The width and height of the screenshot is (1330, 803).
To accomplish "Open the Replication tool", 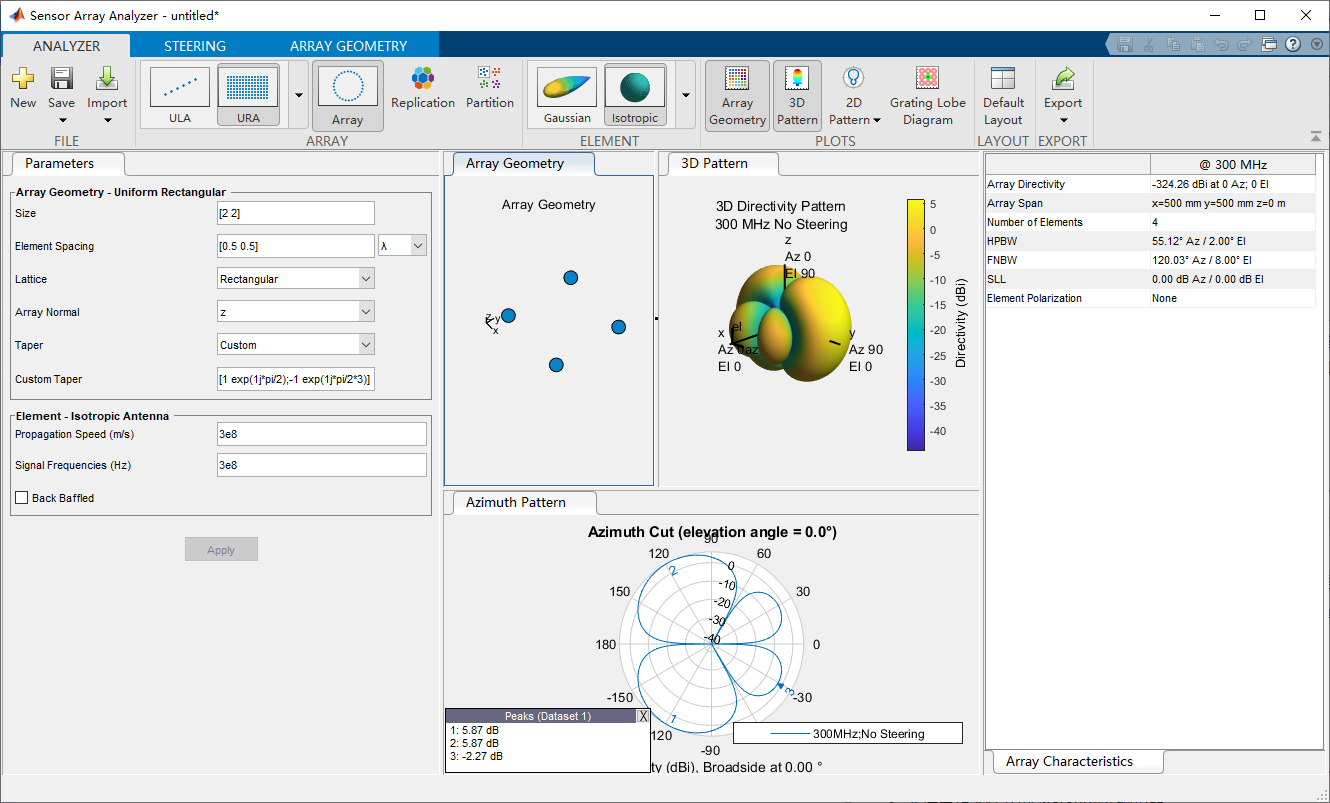I will [423, 88].
